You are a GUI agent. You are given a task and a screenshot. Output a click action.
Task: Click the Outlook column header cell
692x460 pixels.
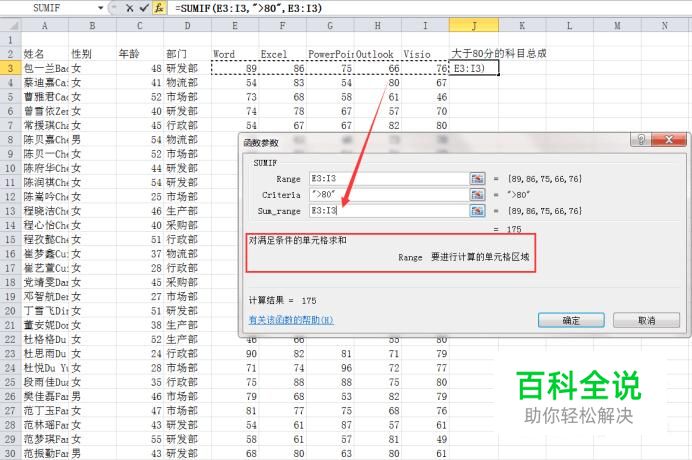point(378,54)
